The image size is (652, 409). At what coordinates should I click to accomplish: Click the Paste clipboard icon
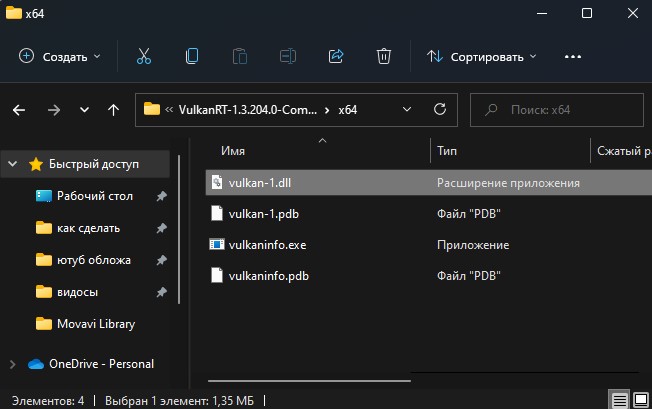(240, 56)
